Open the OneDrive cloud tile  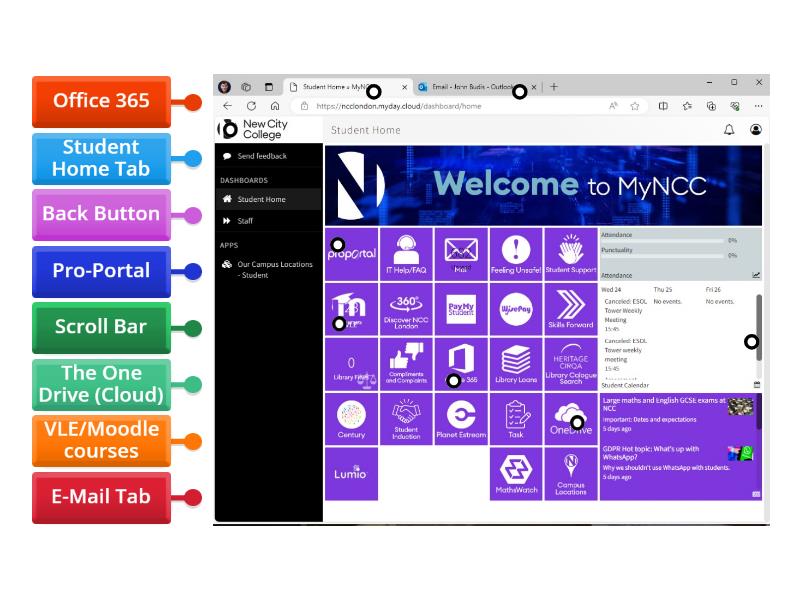570,419
